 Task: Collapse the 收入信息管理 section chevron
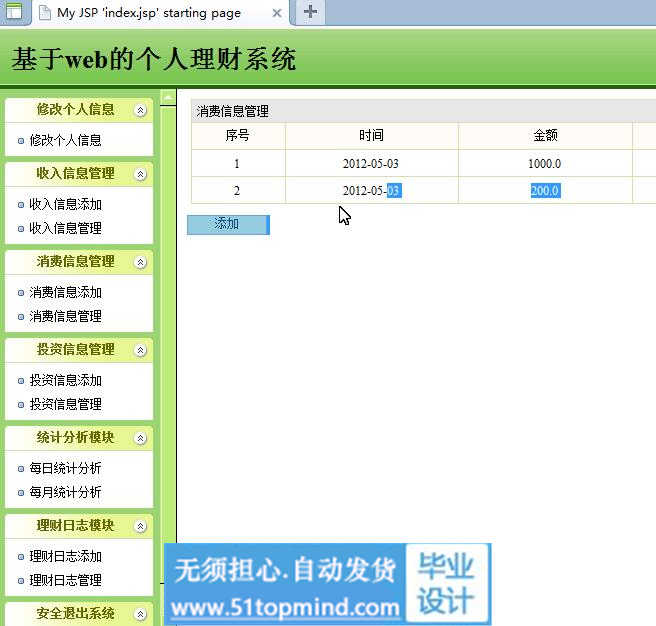tap(141, 174)
